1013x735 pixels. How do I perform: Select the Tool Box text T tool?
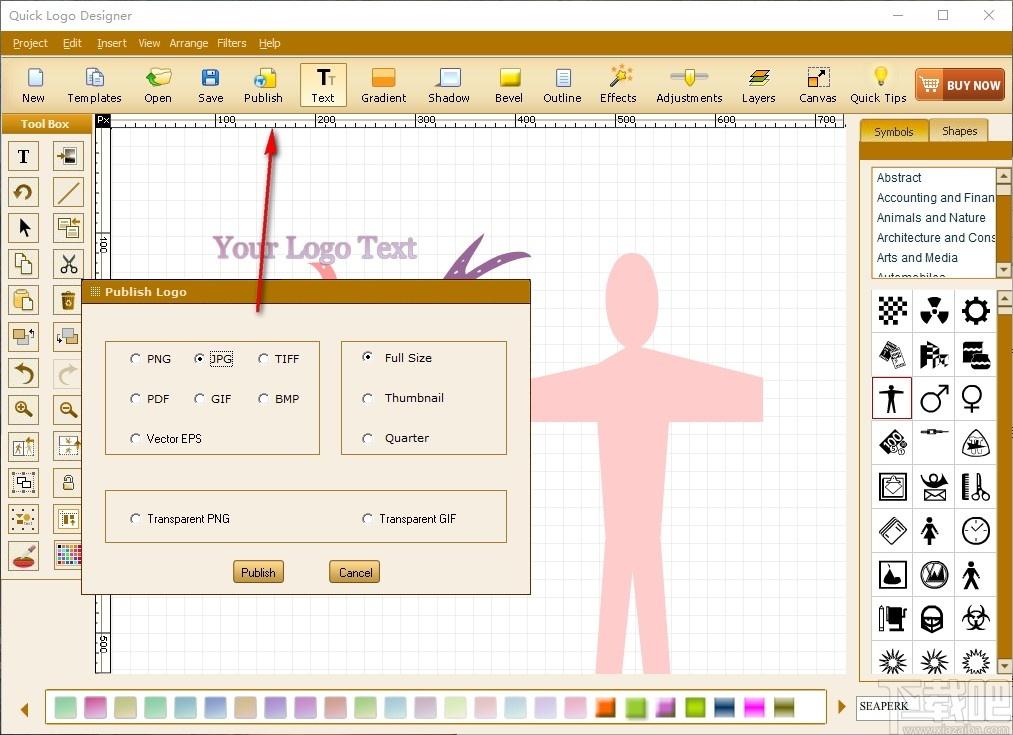click(23, 156)
